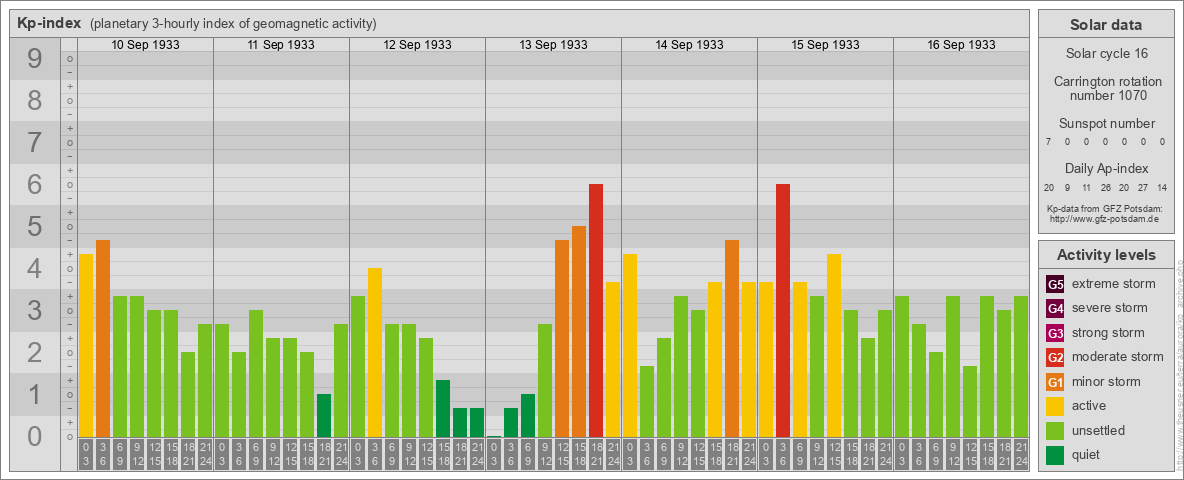Click the 0-3 hour label under 10 Sep
The image size is (1184, 480).
pyautogui.click(x=86, y=455)
